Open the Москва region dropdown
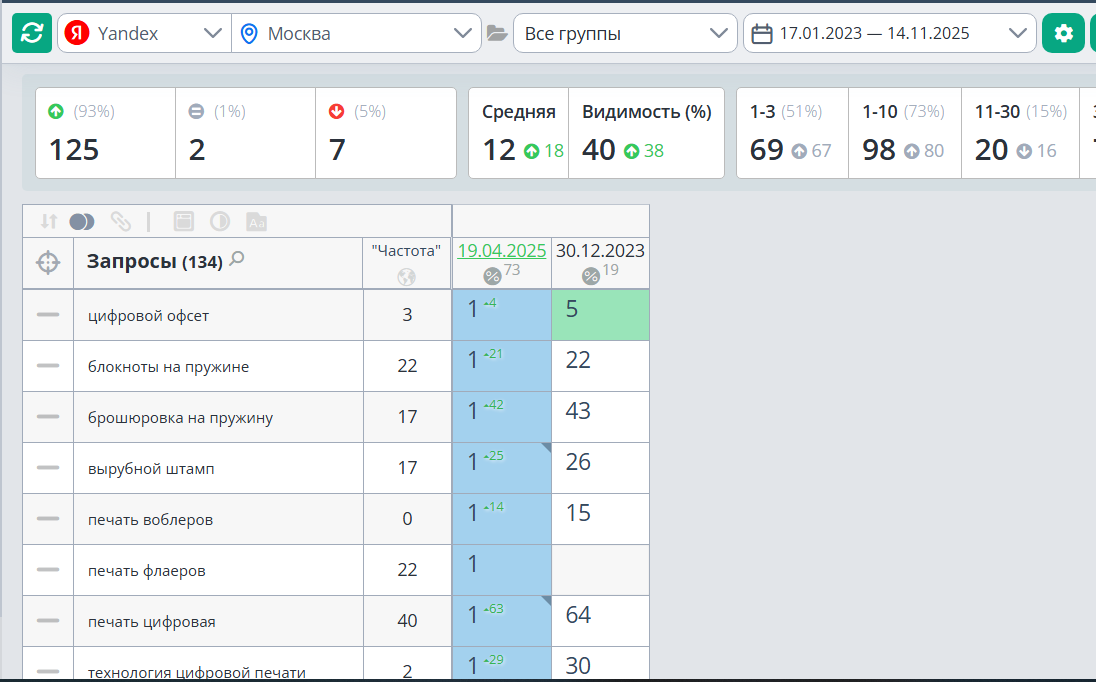1096x682 pixels. [356, 33]
